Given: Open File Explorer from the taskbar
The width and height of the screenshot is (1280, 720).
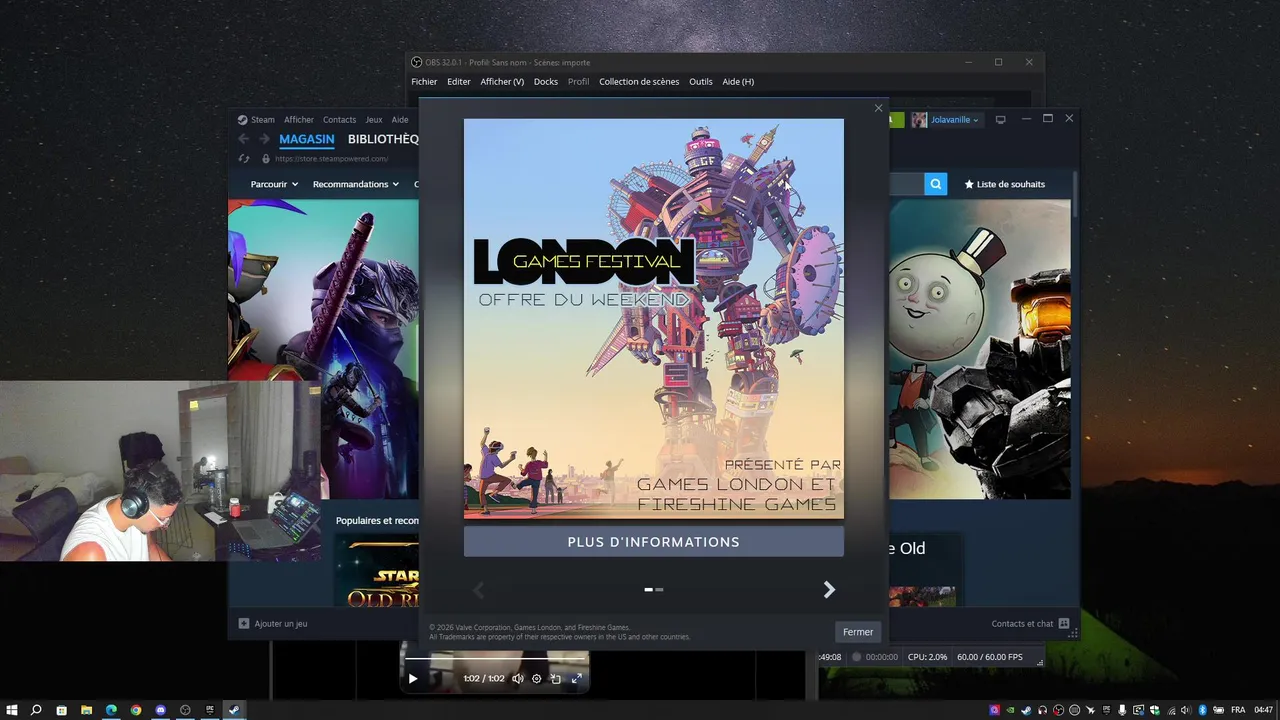Looking at the screenshot, I should point(86,710).
